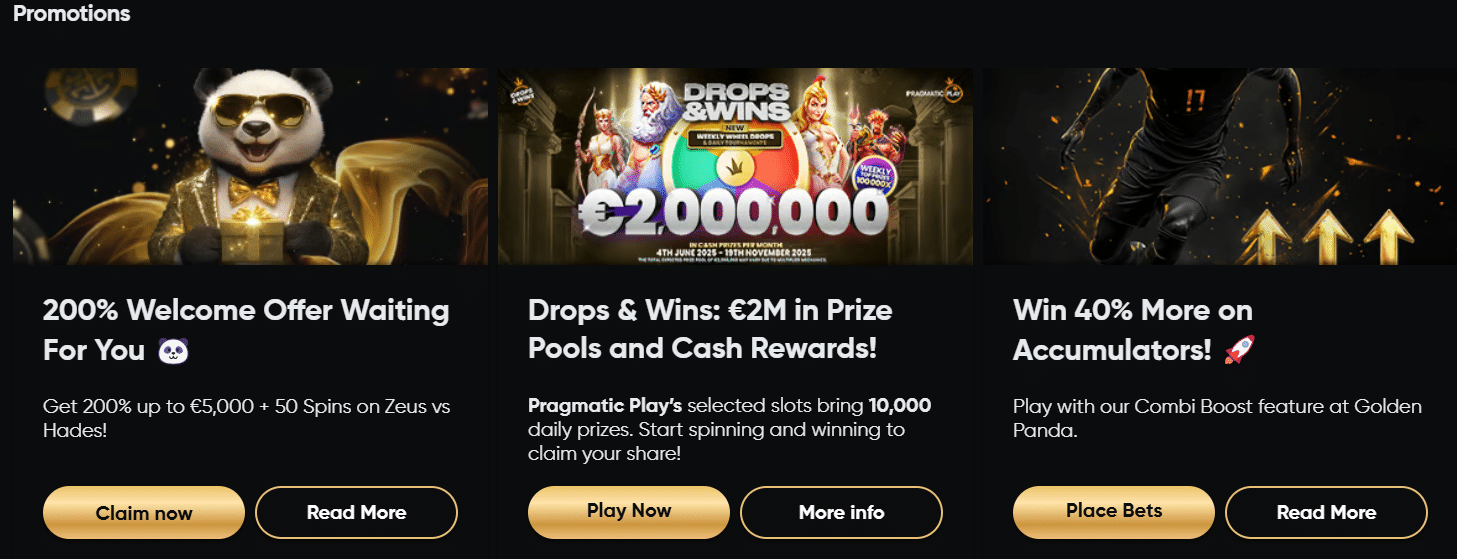Click the rocket emoji beside Accumulators heading
This screenshot has height=559, width=1457.
pos(1239,350)
